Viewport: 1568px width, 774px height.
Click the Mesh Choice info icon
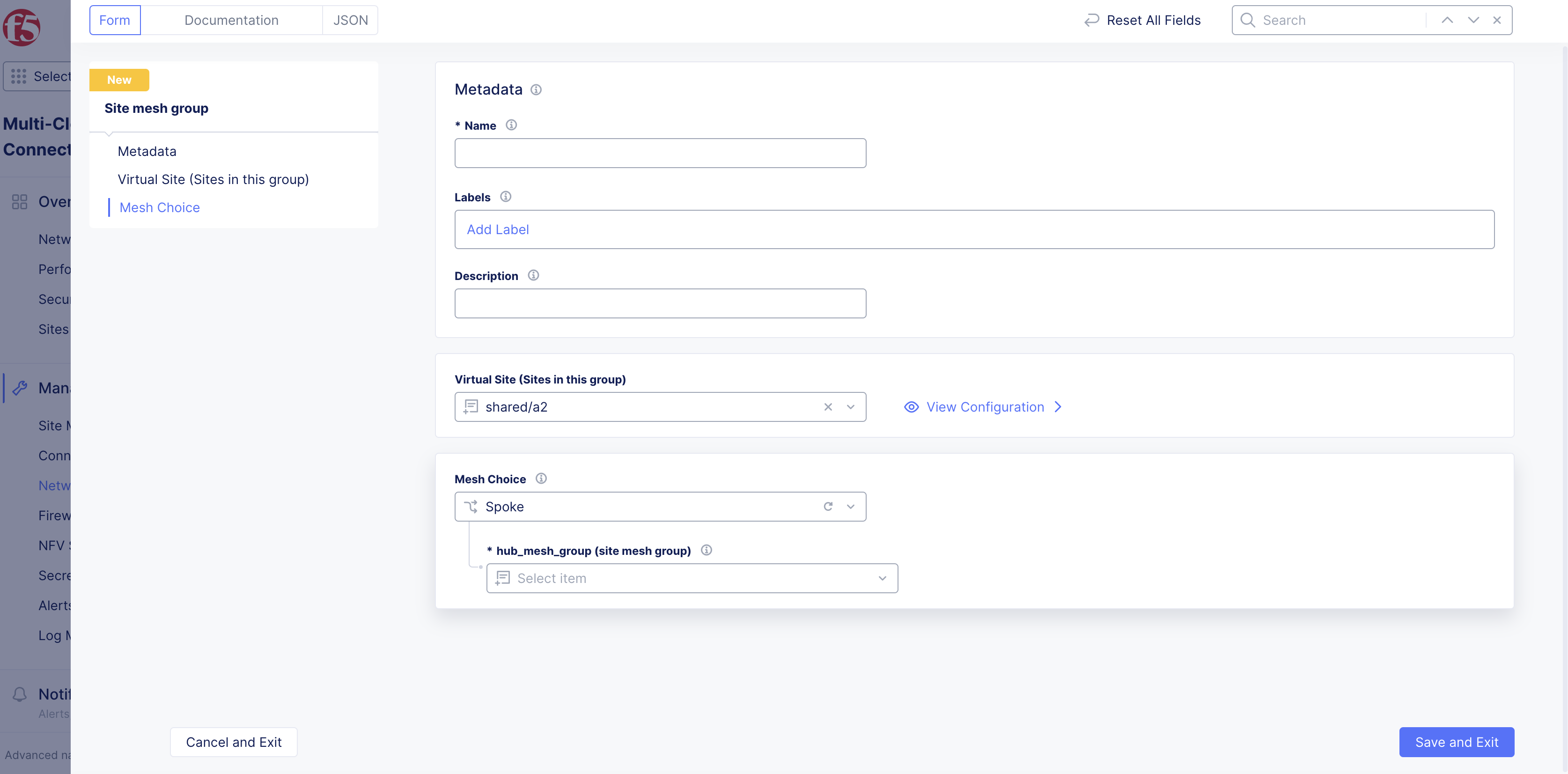tap(541, 479)
